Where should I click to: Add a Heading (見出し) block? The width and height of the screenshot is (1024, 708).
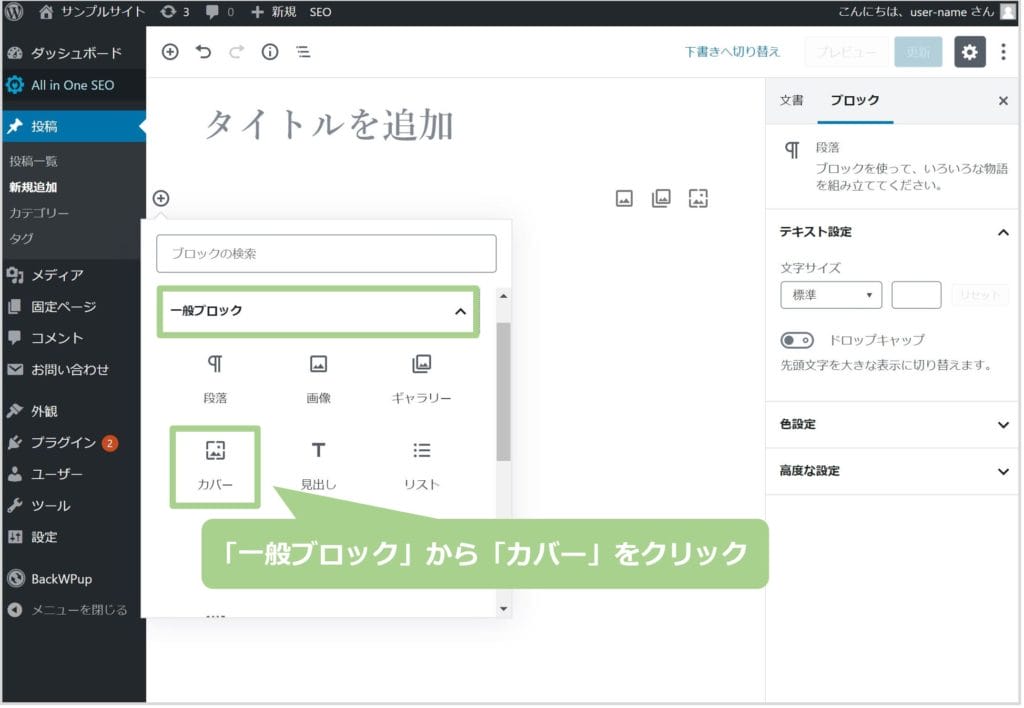[x=318, y=452]
